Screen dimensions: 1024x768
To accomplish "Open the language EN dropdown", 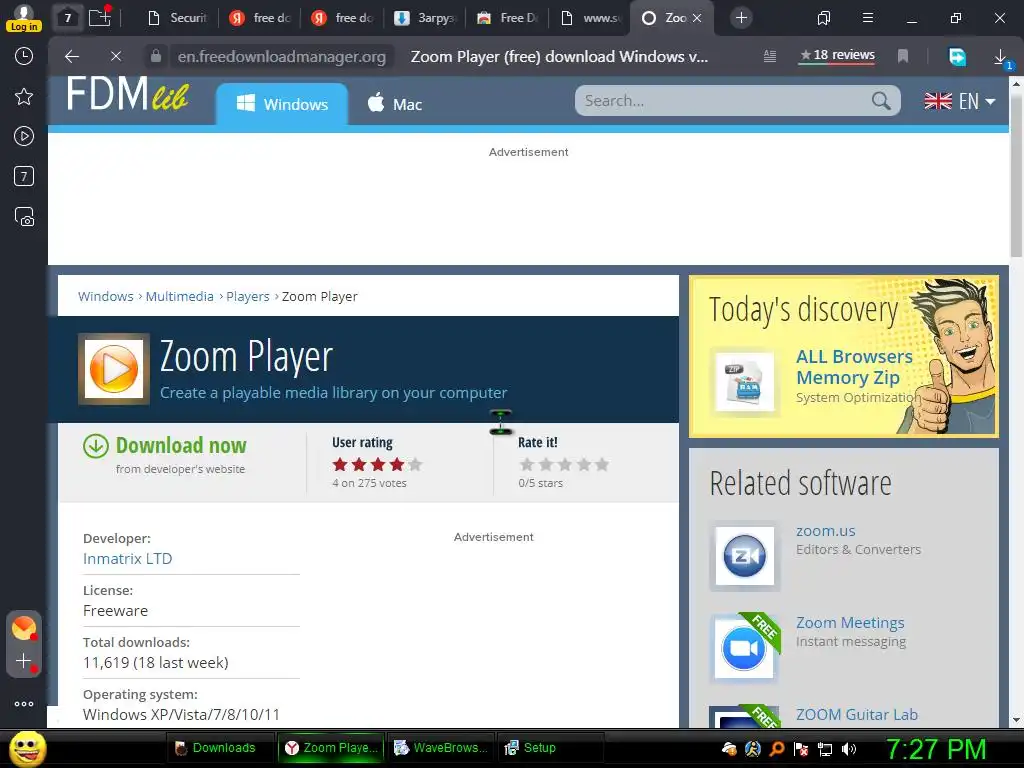I will pos(959,101).
